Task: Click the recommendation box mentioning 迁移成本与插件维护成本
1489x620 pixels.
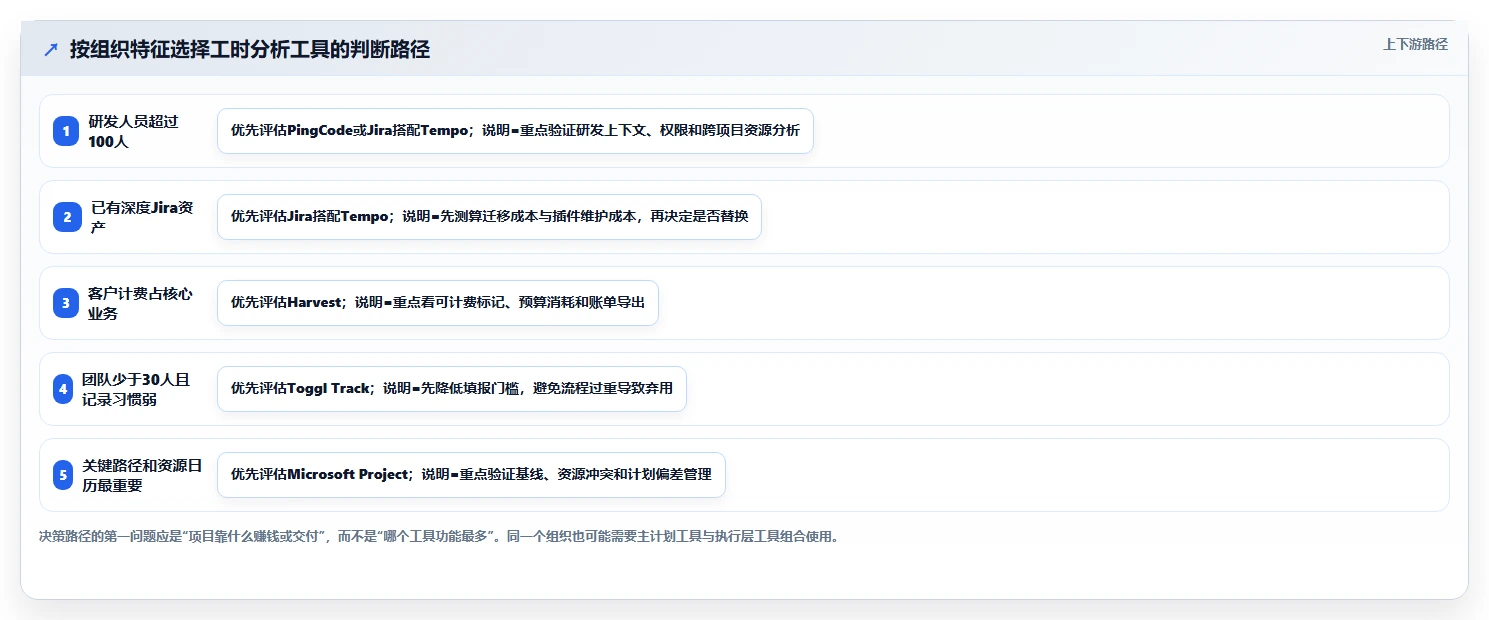Action: click(x=489, y=217)
